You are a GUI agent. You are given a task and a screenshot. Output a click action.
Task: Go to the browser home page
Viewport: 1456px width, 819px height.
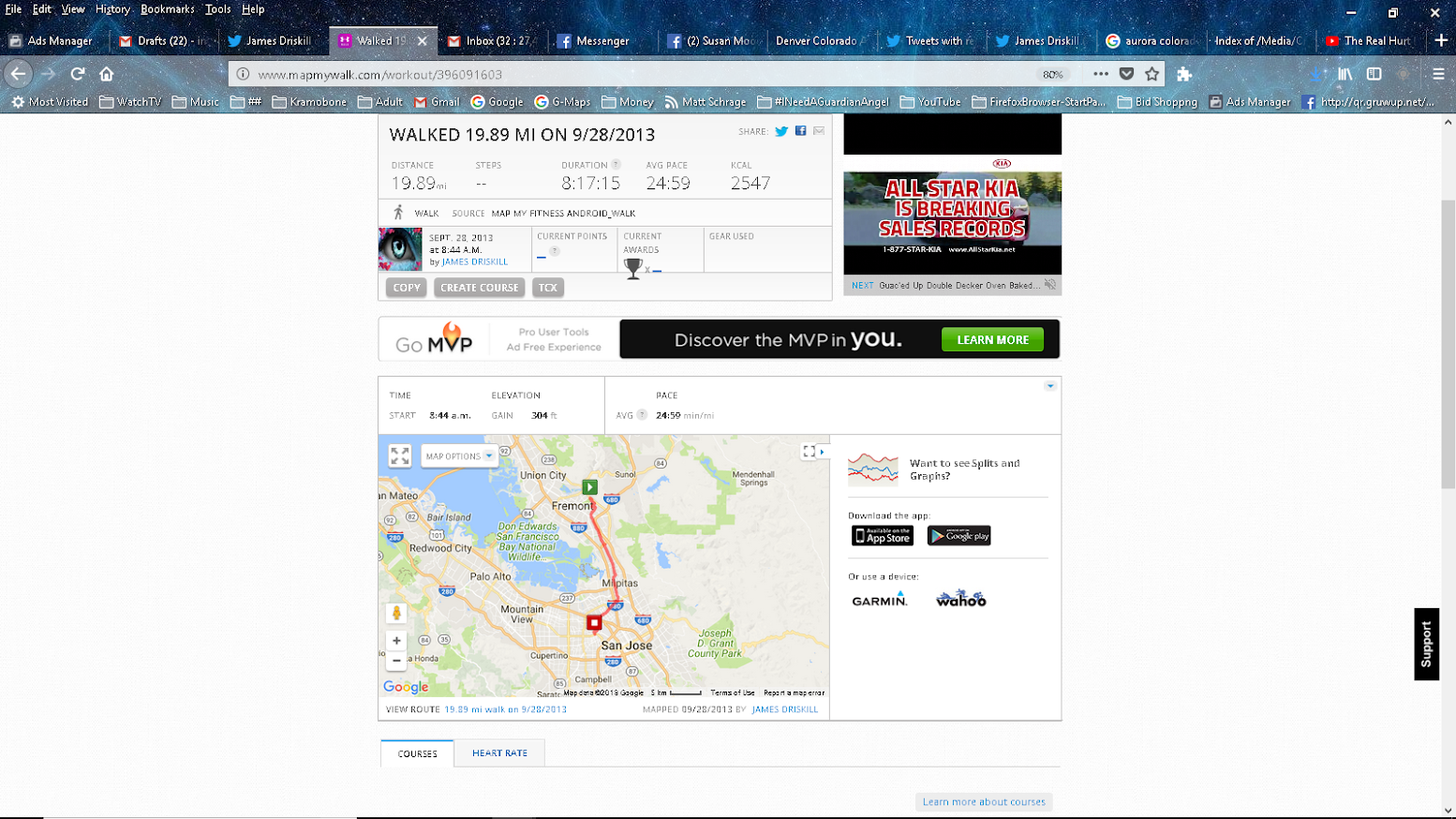click(x=107, y=74)
